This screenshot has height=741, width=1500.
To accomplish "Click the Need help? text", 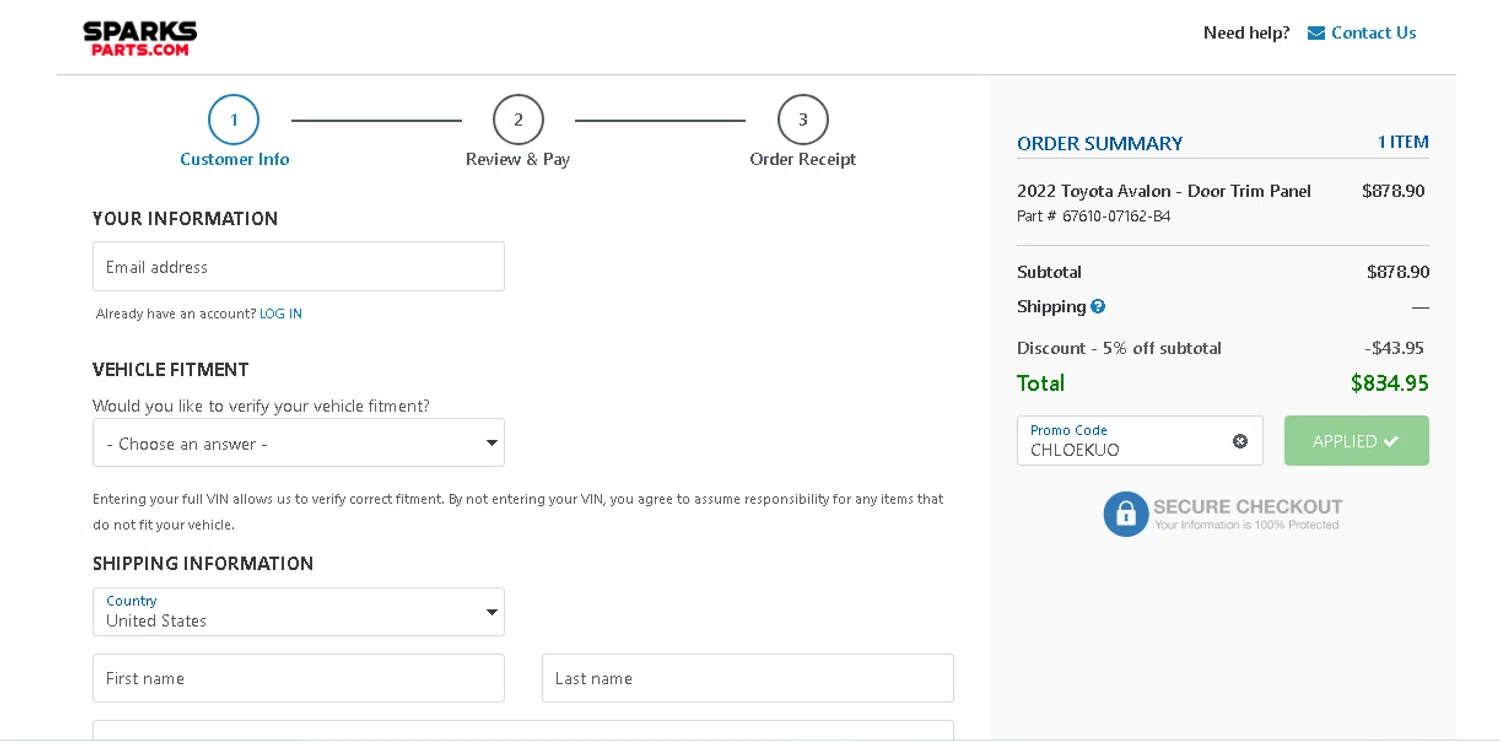I will (x=1246, y=33).
